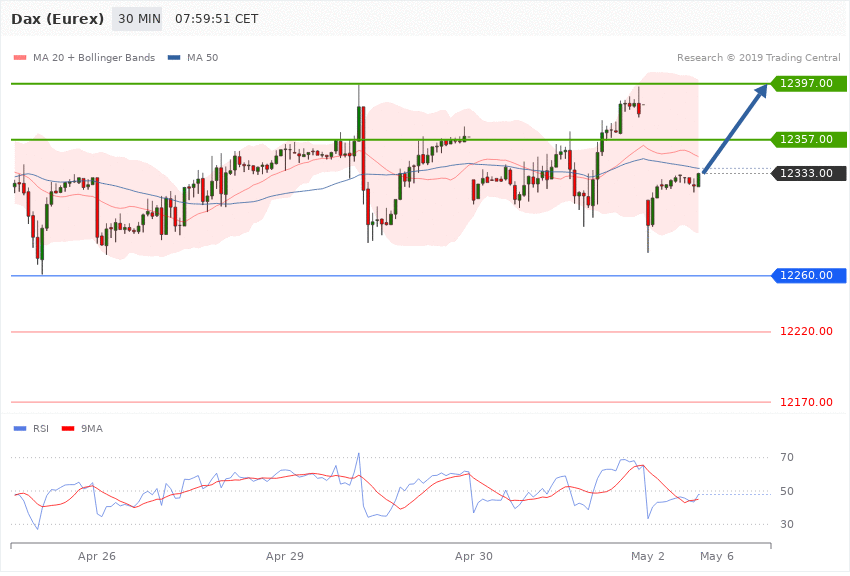Viewport: 850px width, 576px height.
Task: Click Research © 2019 Trading Central text
Action: pos(758,57)
